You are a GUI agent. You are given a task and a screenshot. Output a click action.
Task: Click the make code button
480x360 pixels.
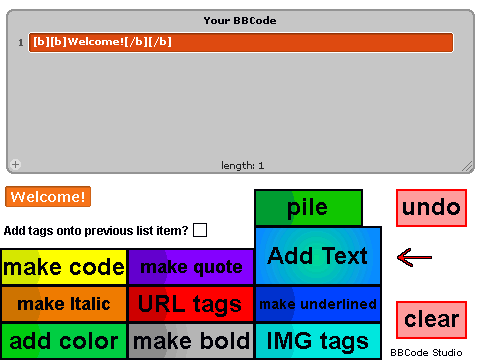pos(64,267)
